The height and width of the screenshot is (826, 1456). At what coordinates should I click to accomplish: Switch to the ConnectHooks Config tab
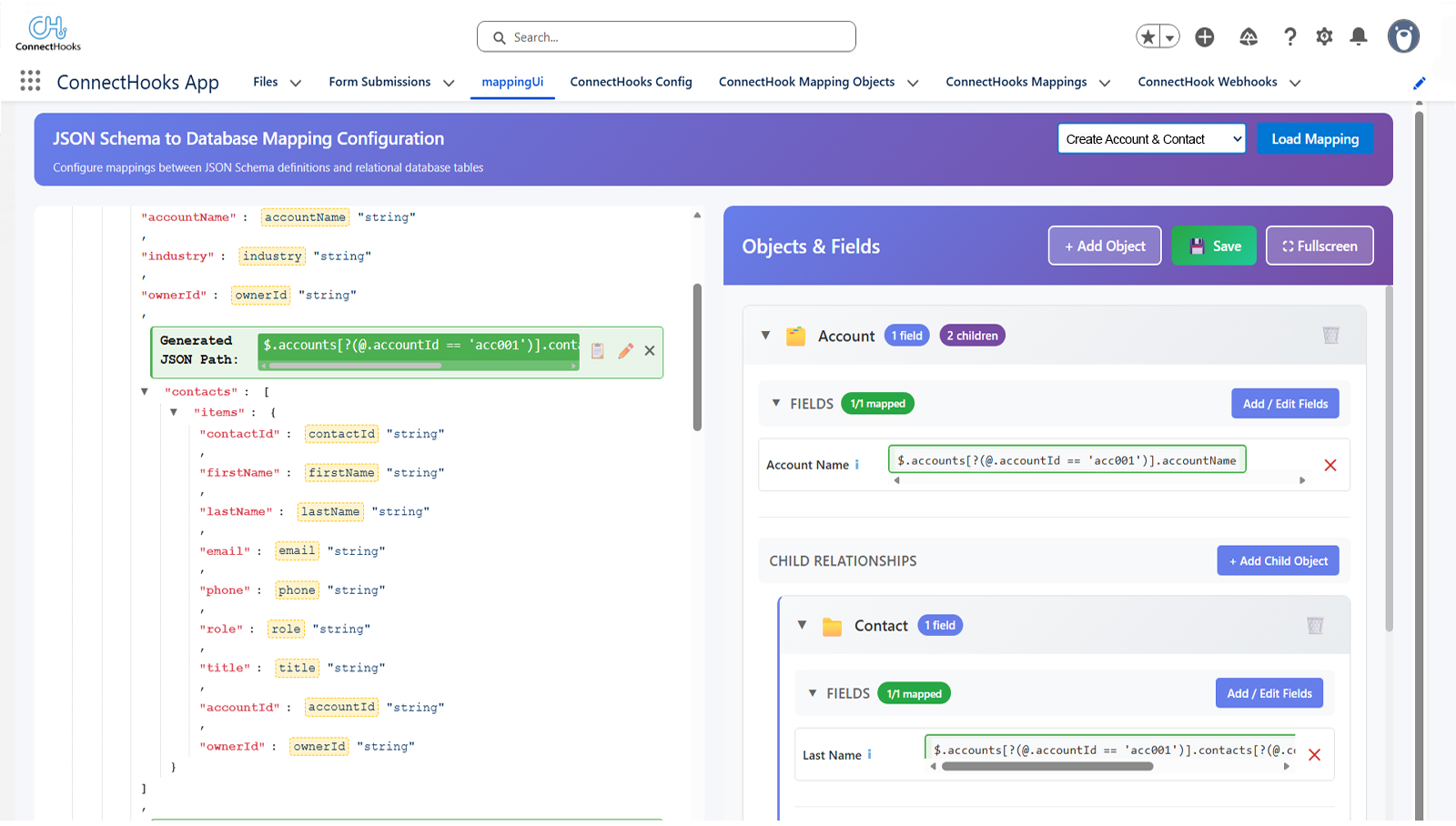[x=631, y=82]
